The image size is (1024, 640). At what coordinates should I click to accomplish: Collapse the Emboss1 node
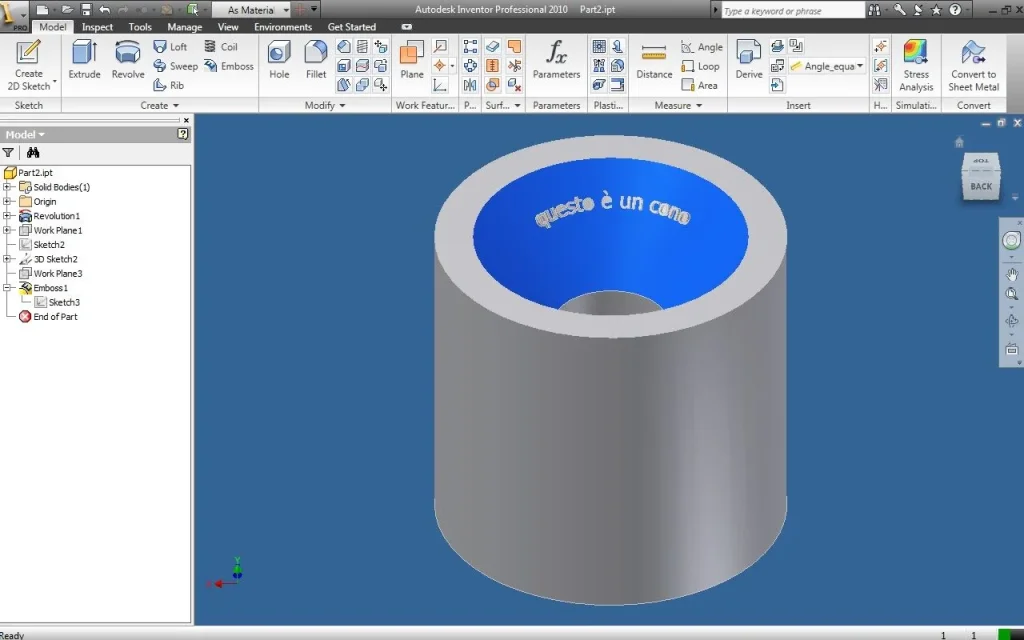click(7, 287)
